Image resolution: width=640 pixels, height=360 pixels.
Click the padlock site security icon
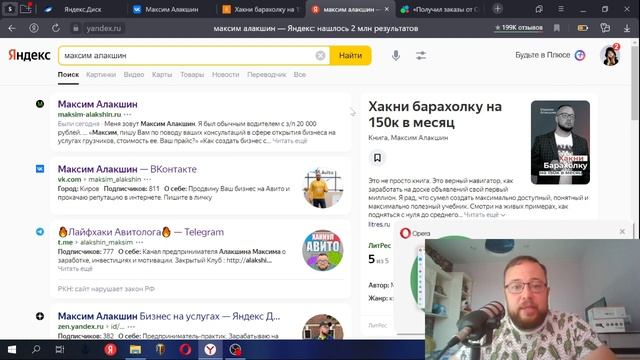tap(76, 28)
